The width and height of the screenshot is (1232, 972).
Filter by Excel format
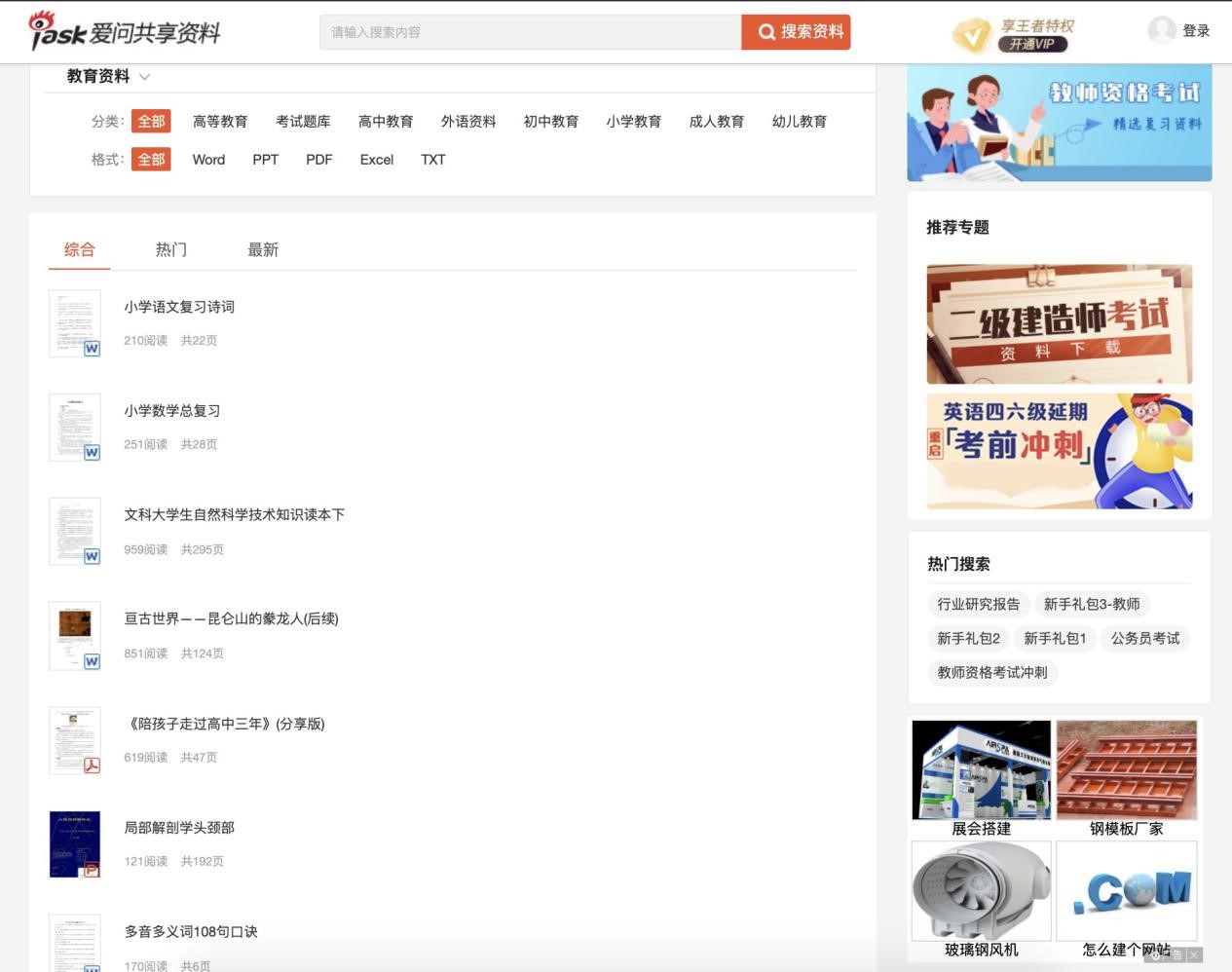click(377, 160)
